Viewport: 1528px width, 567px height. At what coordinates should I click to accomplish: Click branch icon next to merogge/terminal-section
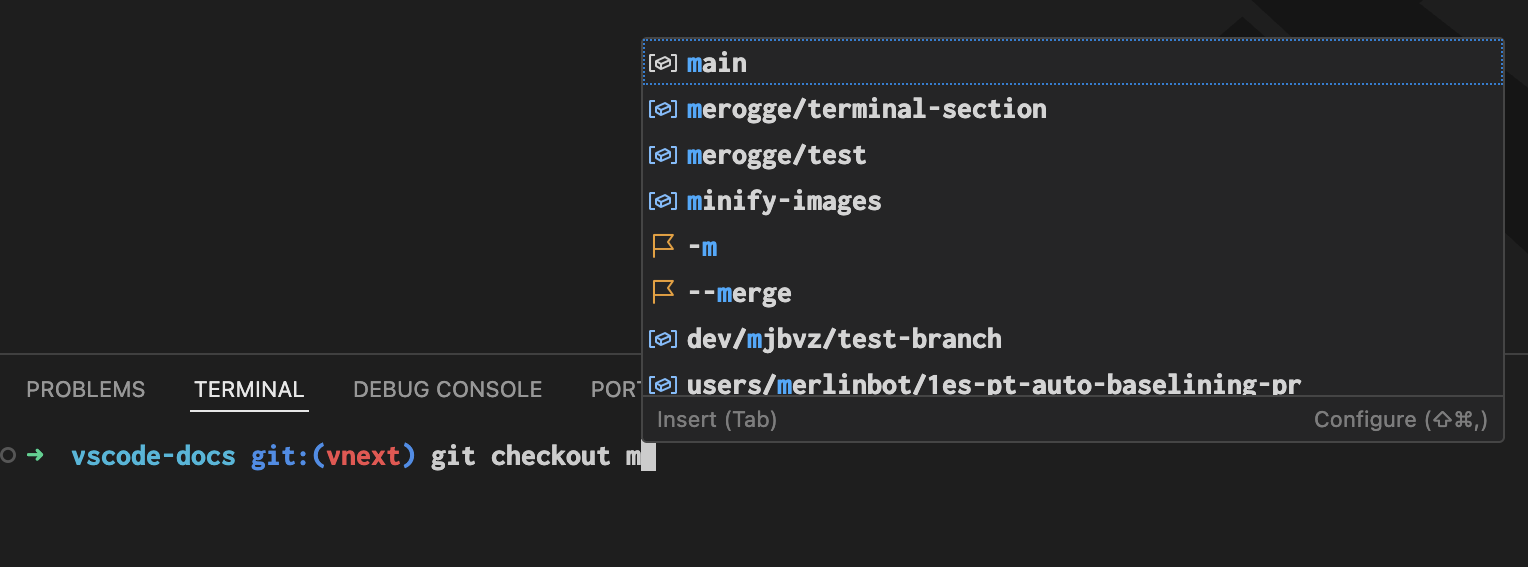tap(663, 109)
